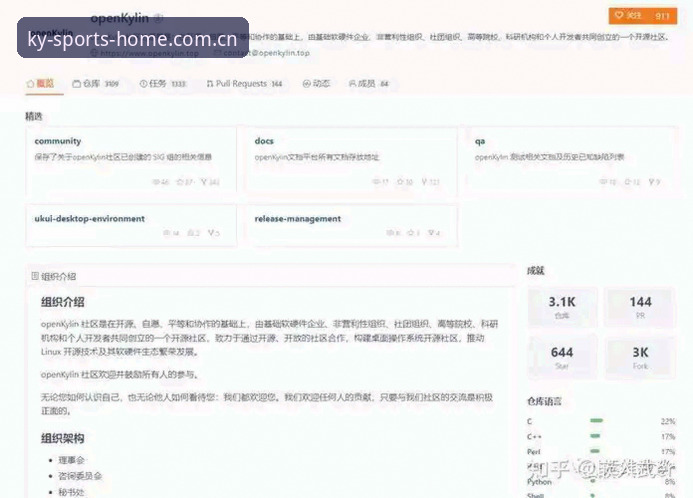Click the badge icon next to openKylin title
The width and height of the screenshot is (693, 498).
pos(159,18)
